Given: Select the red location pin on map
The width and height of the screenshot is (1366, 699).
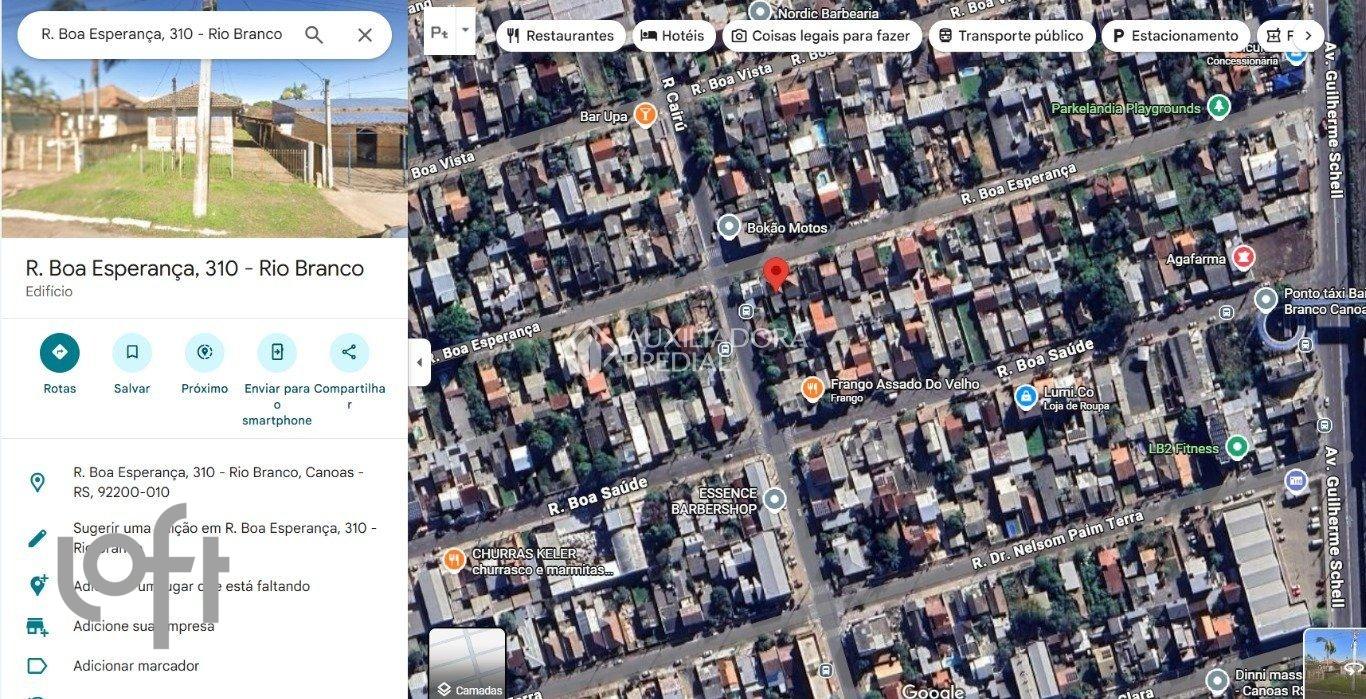Looking at the screenshot, I should (x=775, y=274).
